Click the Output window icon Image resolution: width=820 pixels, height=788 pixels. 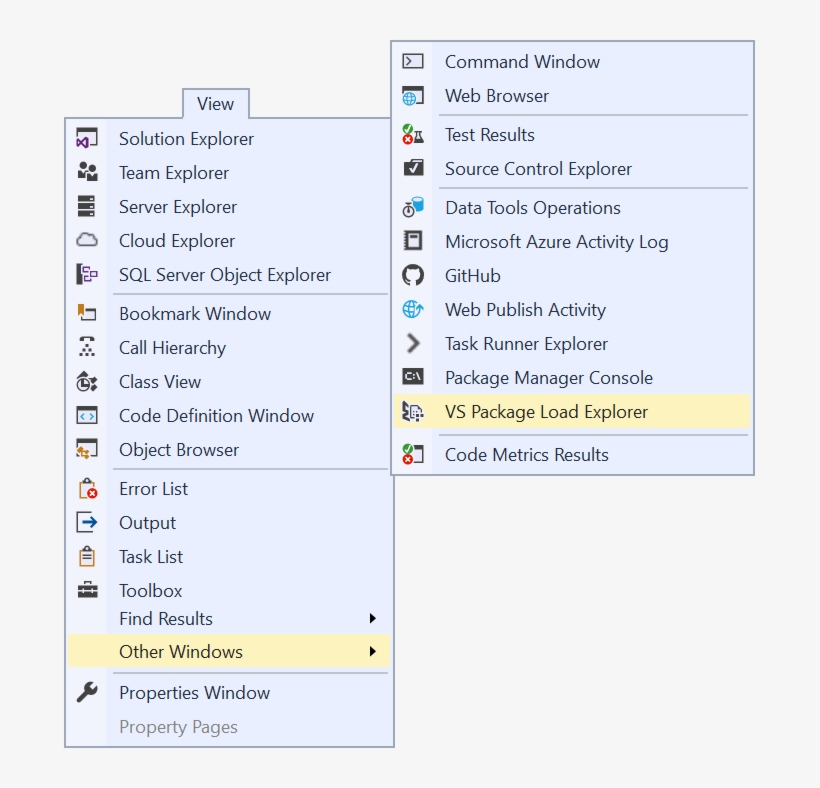(88, 522)
